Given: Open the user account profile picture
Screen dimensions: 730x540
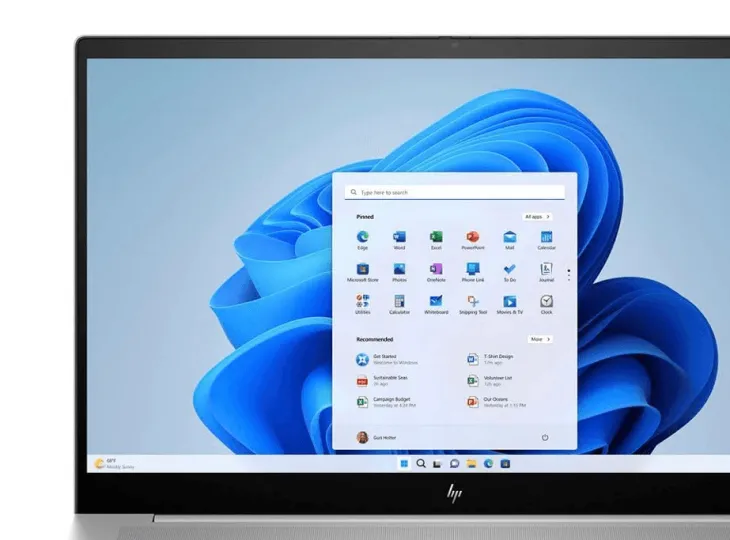Looking at the screenshot, I should coord(362,438).
